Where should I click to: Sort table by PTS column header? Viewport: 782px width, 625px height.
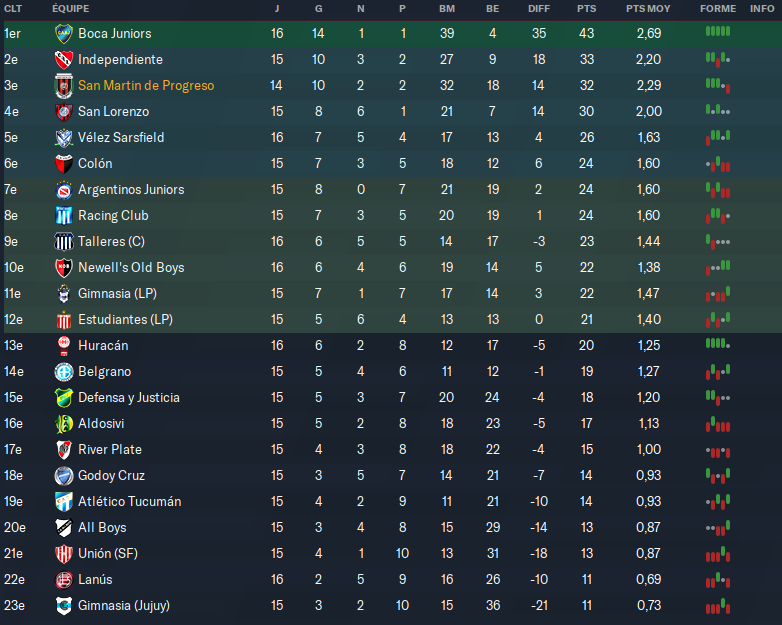(x=586, y=8)
